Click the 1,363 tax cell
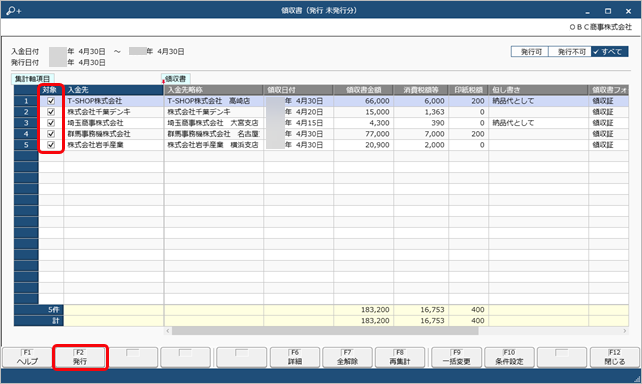This screenshot has height=384, width=642. click(421, 112)
